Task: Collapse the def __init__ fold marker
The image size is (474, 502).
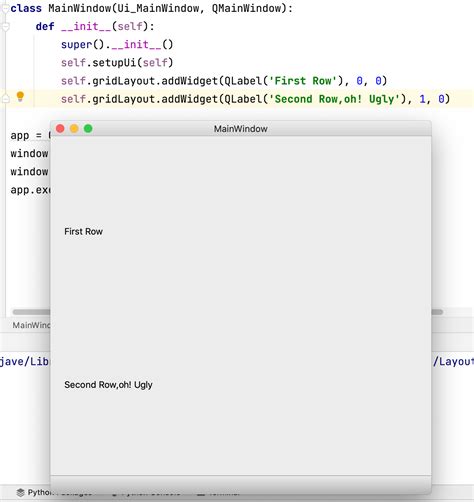Action: (6, 27)
